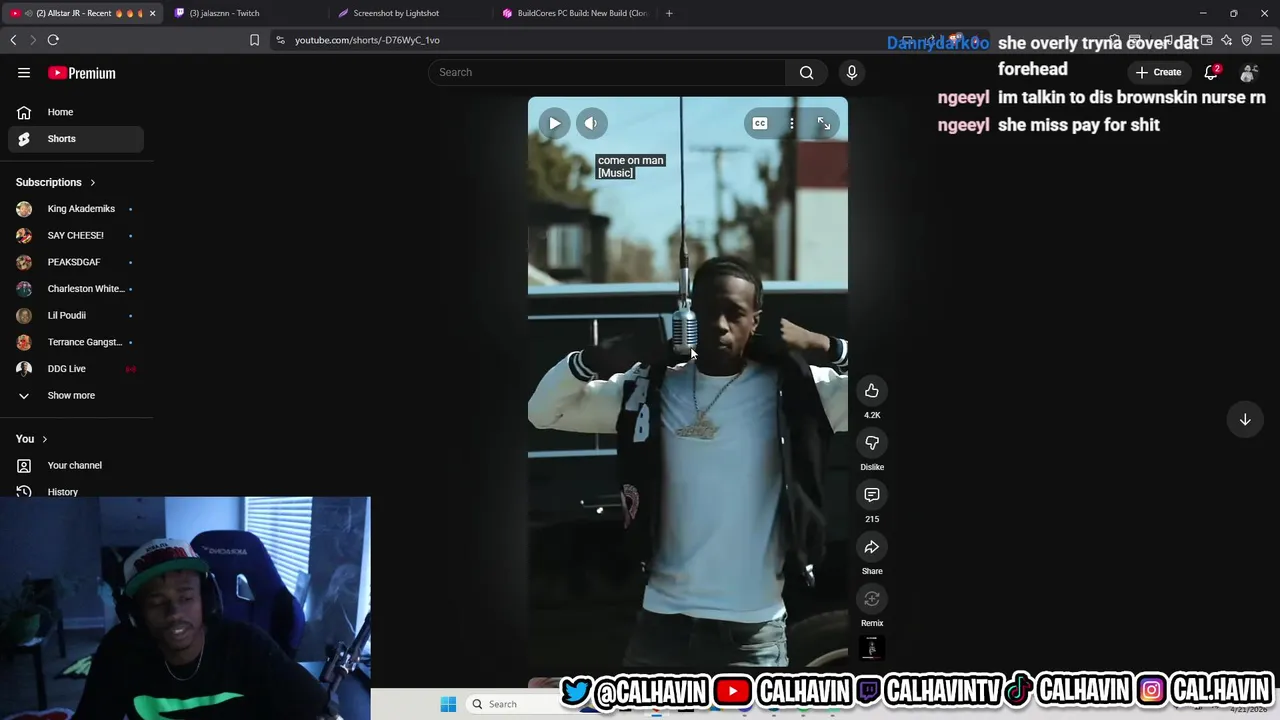
Task: Open the Short's three-dot more options
Action: [x=792, y=123]
